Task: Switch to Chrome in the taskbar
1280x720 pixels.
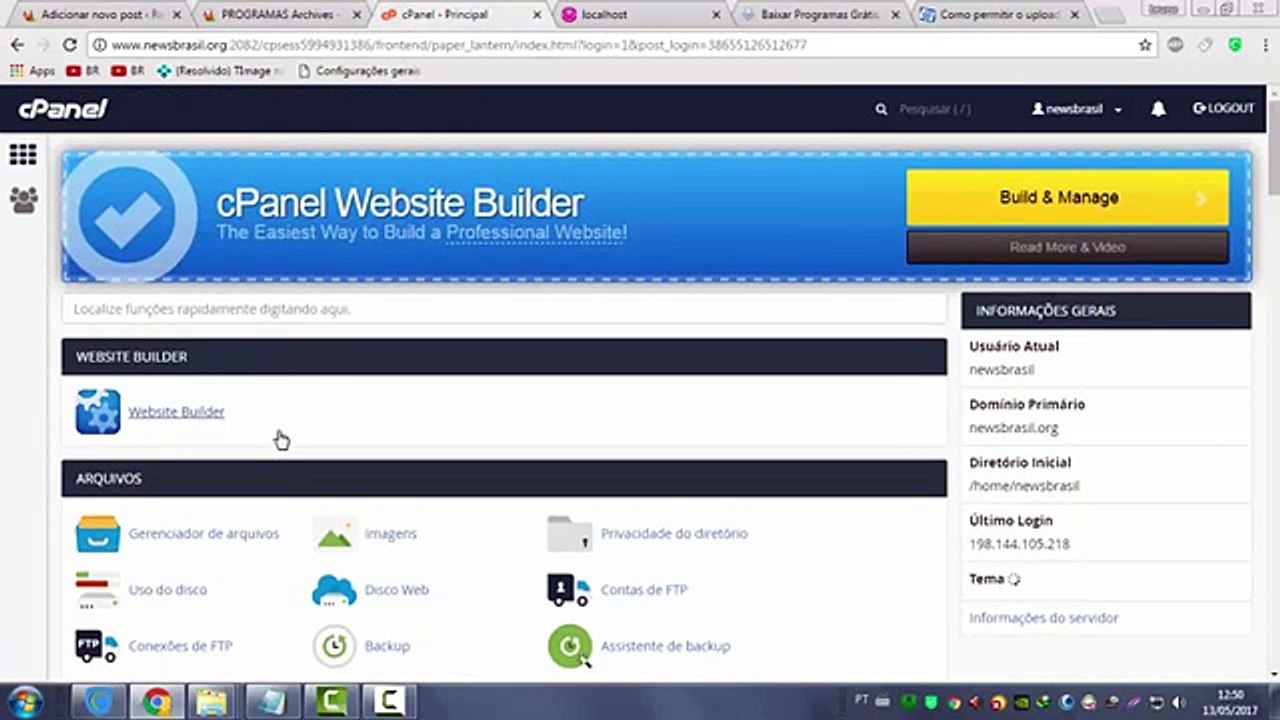Action: point(156,702)
